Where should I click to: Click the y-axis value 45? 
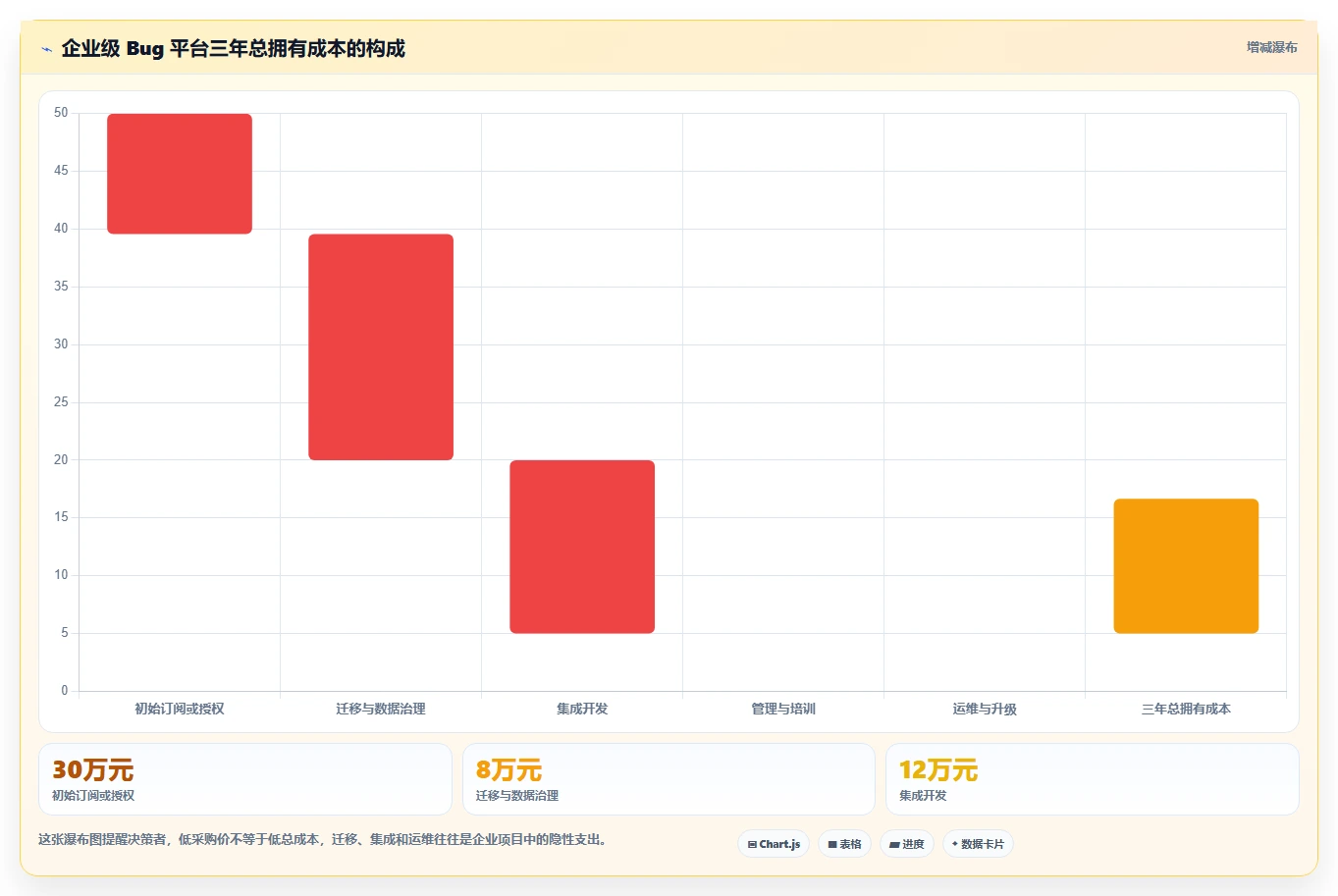pyautogui.click(x=61, y=171)
